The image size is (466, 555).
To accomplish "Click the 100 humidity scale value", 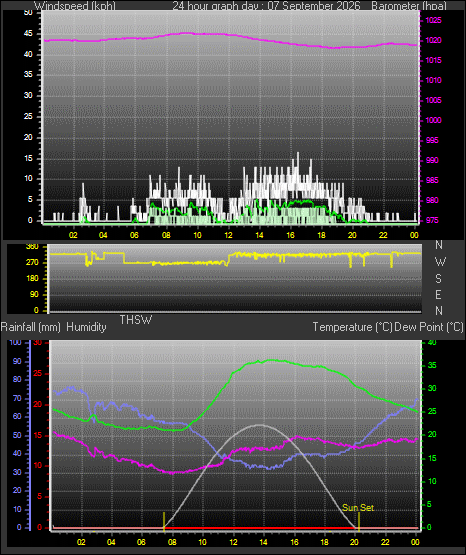I will [15, 343].
